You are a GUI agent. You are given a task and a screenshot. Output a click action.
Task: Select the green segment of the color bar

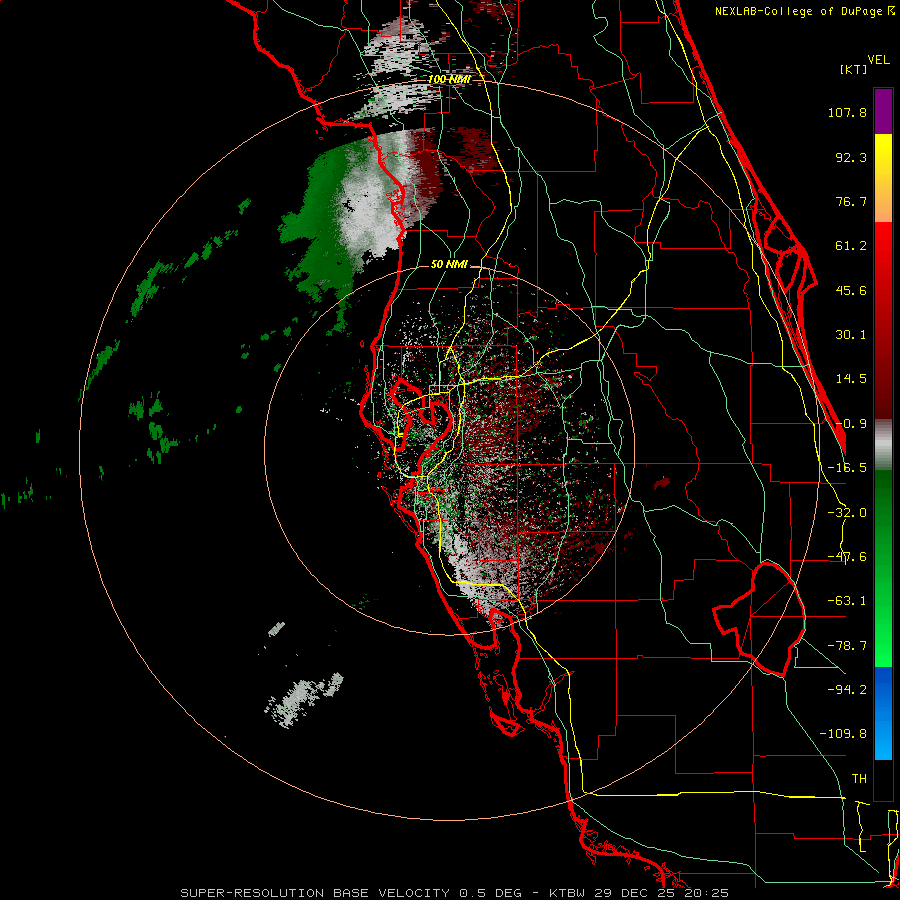coord(883,568)
